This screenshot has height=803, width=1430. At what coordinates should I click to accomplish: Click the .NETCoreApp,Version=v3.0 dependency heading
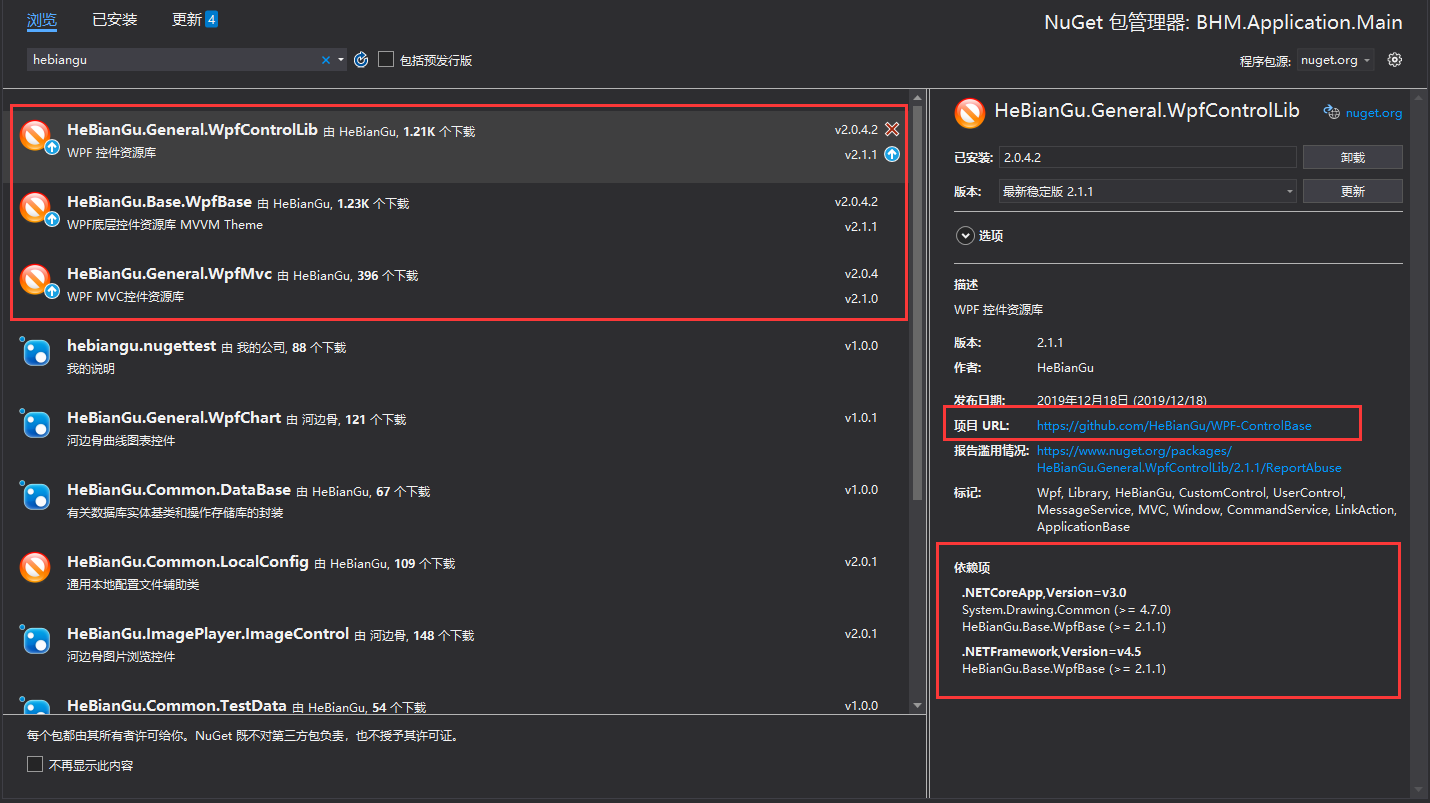pyautogui.click(x=1043, y=592)
